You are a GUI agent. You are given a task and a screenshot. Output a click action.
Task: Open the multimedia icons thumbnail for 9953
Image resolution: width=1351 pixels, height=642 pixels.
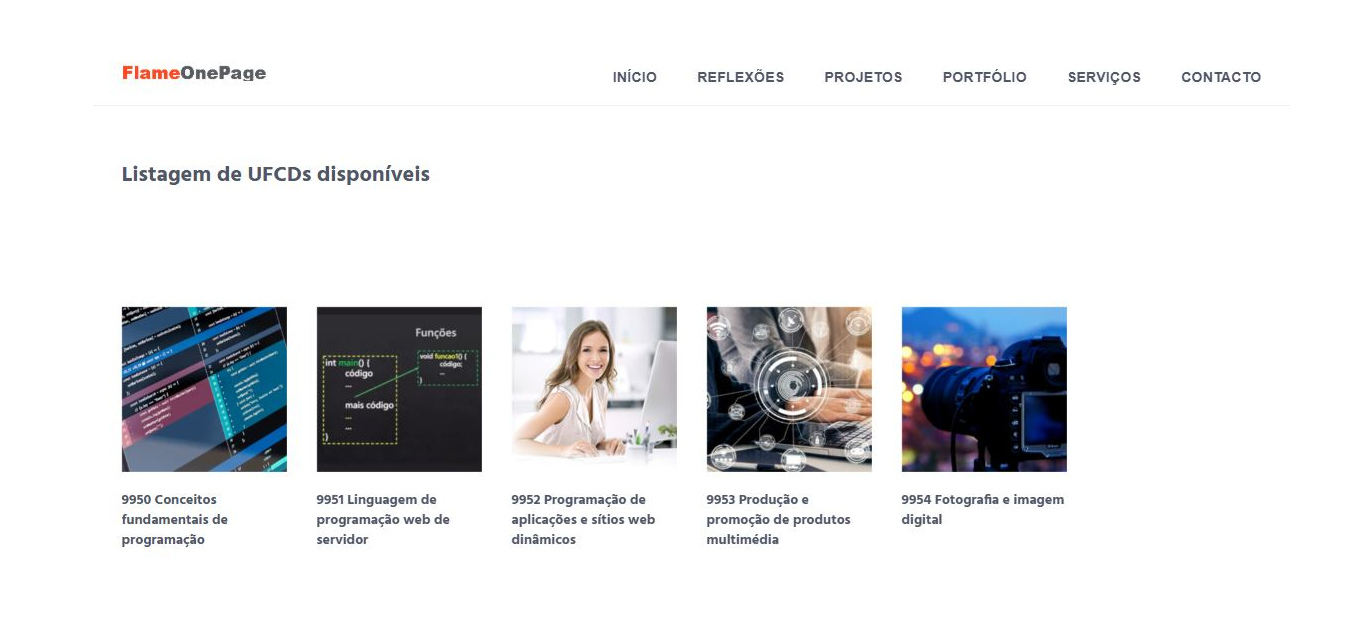tap(789, 389)
